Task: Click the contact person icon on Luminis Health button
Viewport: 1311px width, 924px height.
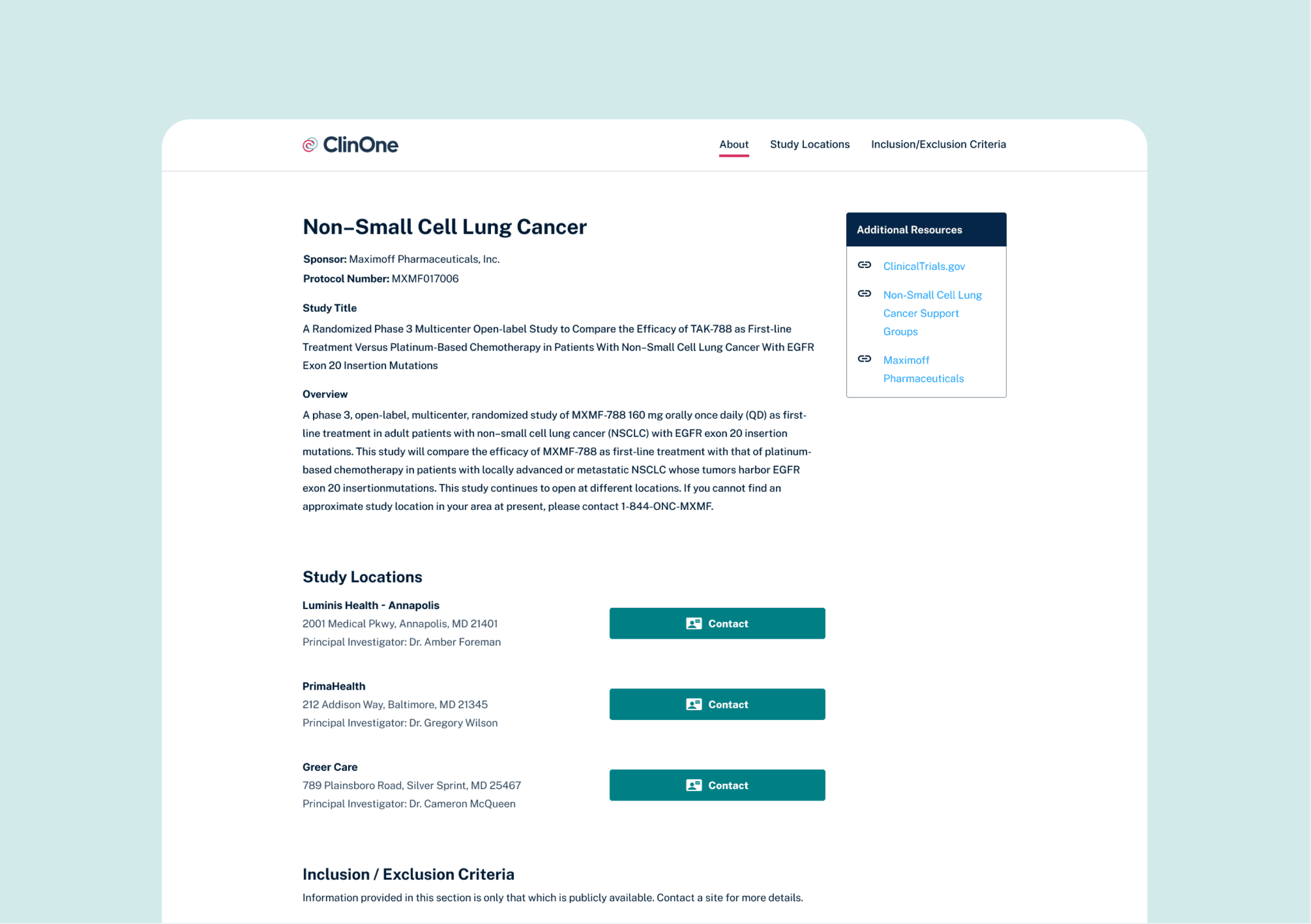Action: click(x=693, y=624)
